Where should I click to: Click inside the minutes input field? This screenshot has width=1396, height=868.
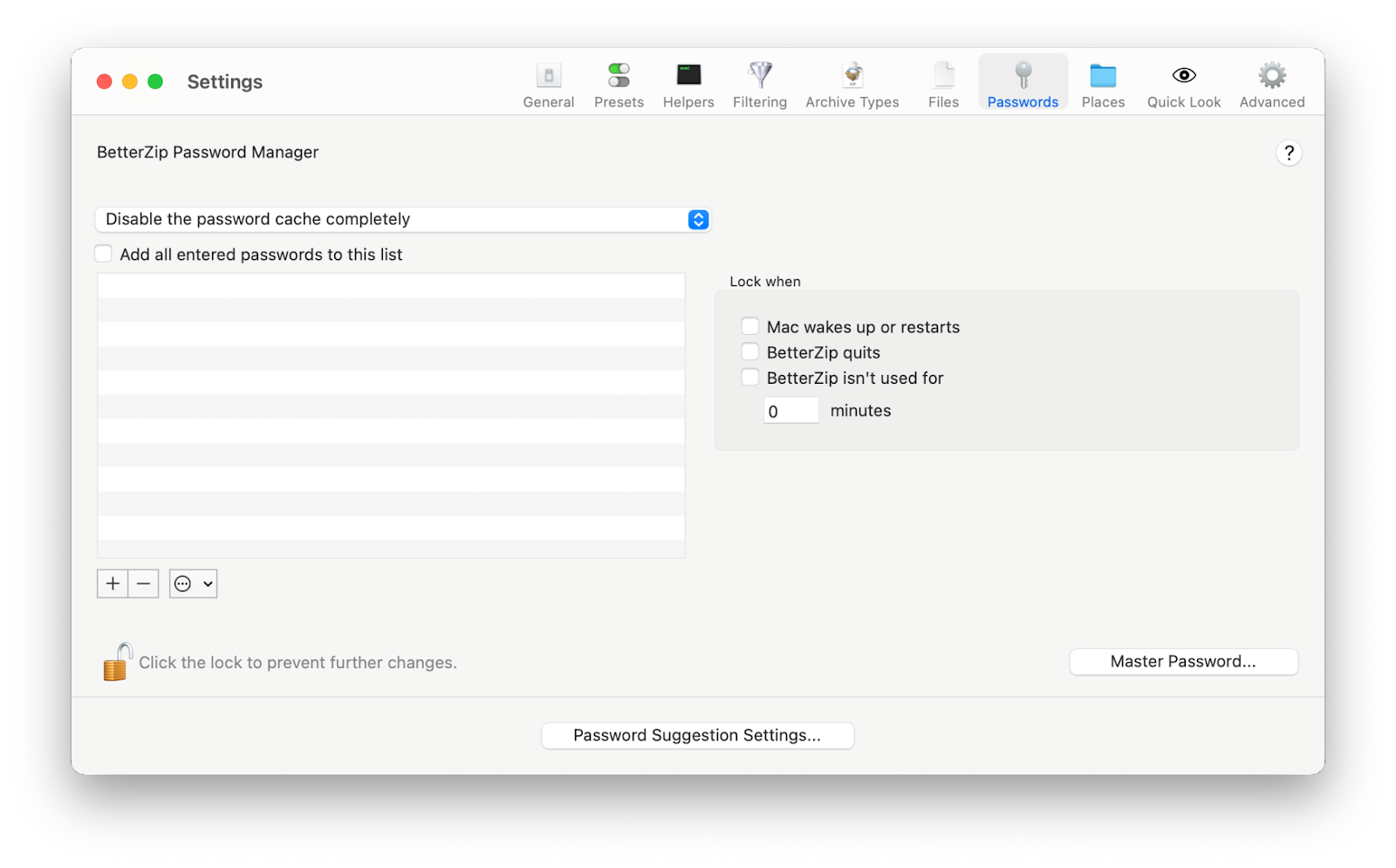tap(790, 410)
